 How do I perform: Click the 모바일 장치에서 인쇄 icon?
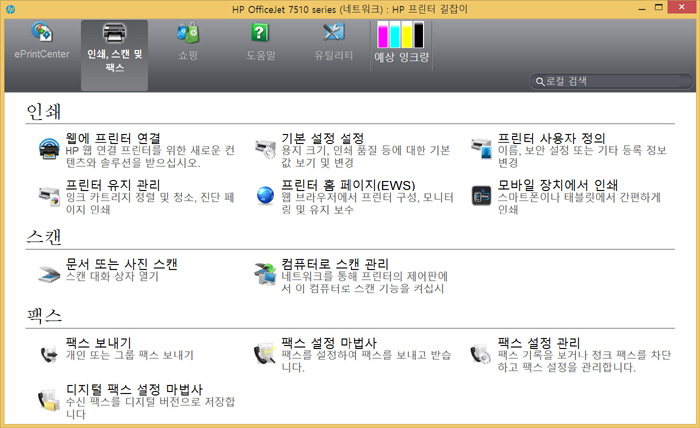[481, 195]
